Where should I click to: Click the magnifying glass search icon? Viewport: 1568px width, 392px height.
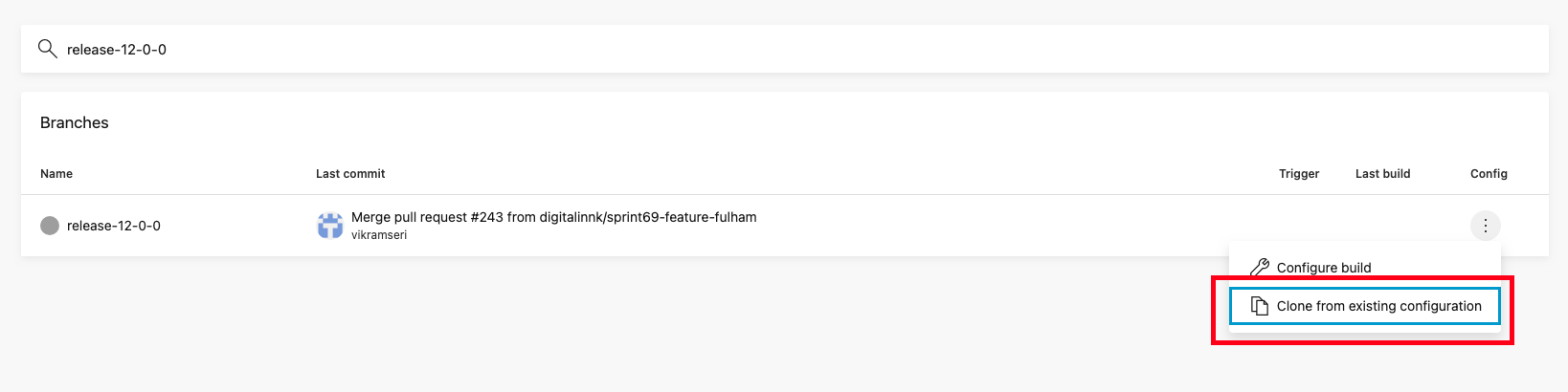click(x=47, y=49)
